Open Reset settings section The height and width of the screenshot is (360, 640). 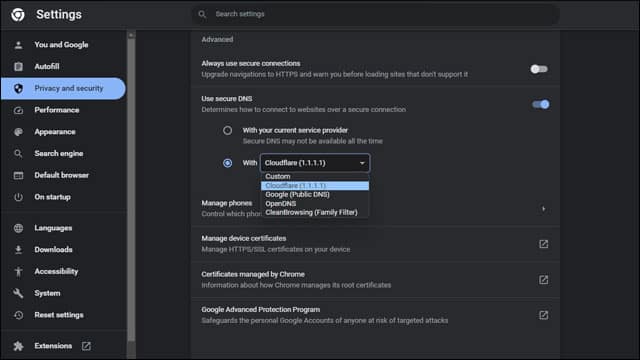63,315
